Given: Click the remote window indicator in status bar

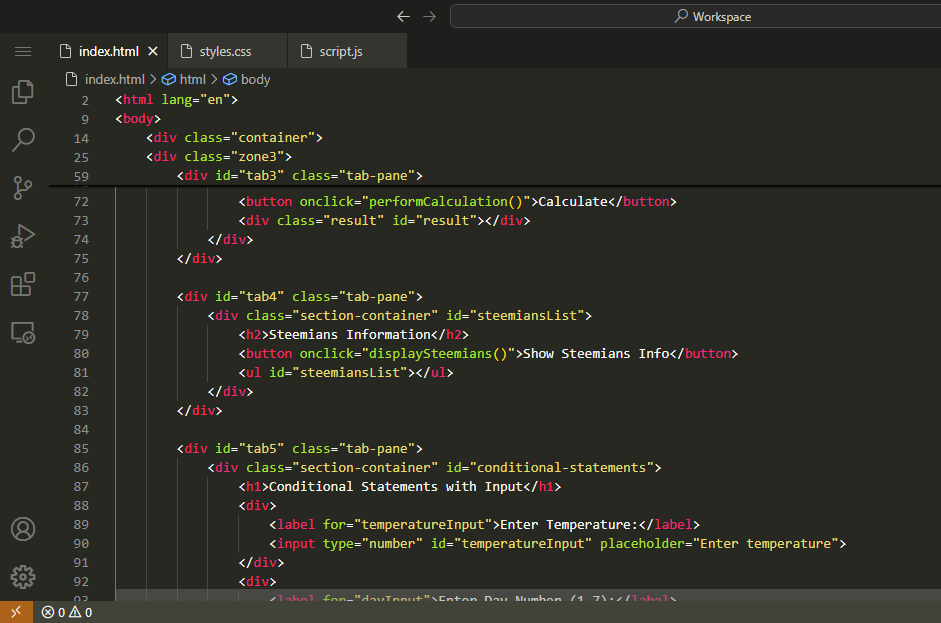Looking at the screenshot, I should (x=16, y=612).
